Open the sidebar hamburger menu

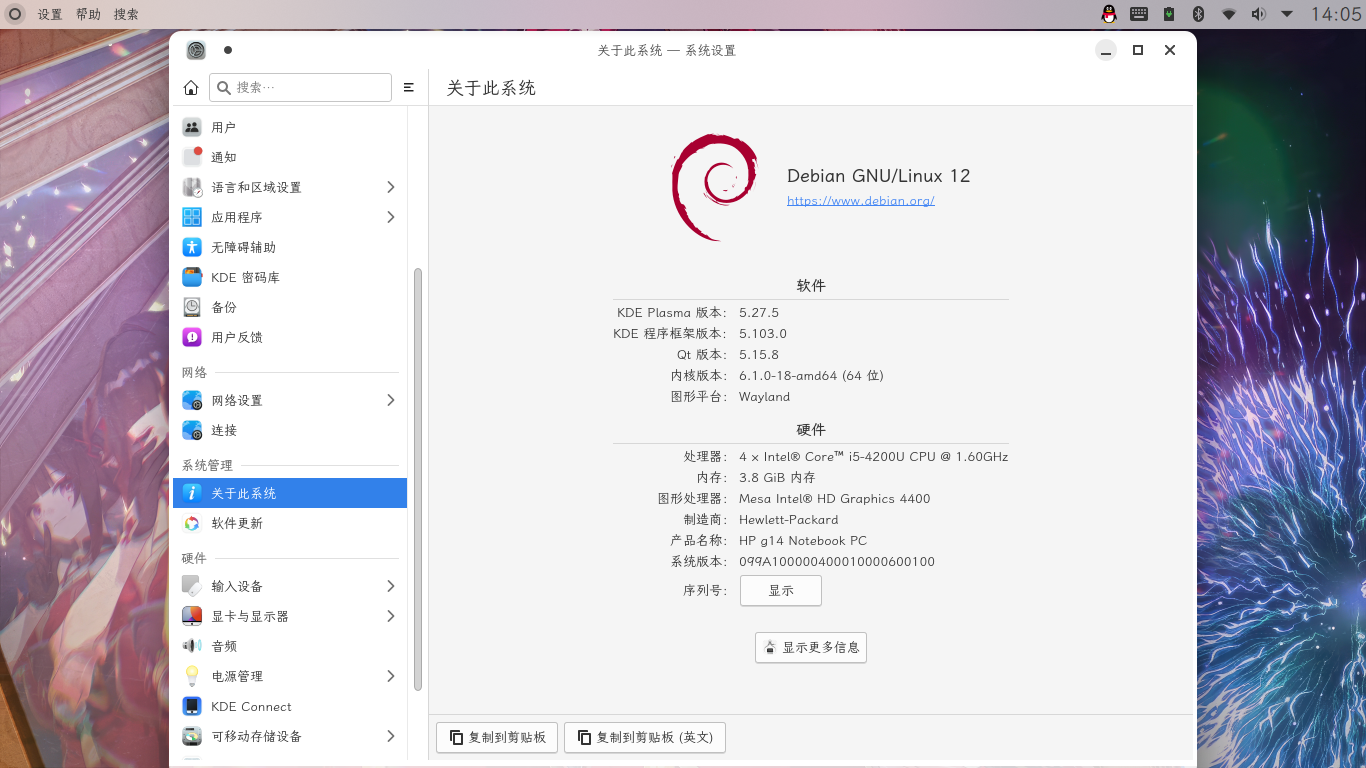409,88
